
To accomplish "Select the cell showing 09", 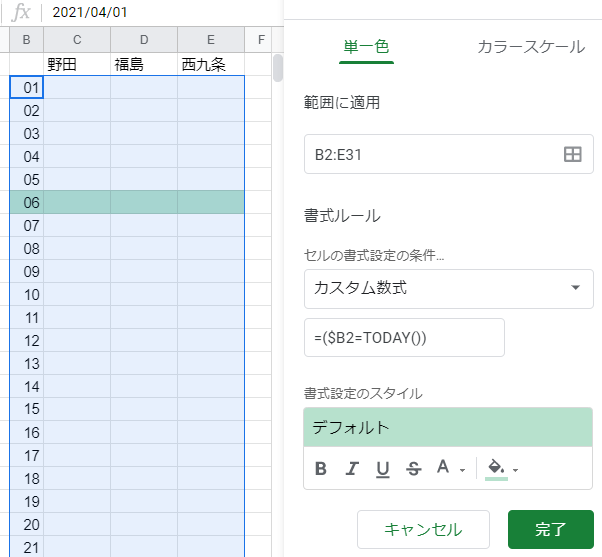I will [26, 271].
